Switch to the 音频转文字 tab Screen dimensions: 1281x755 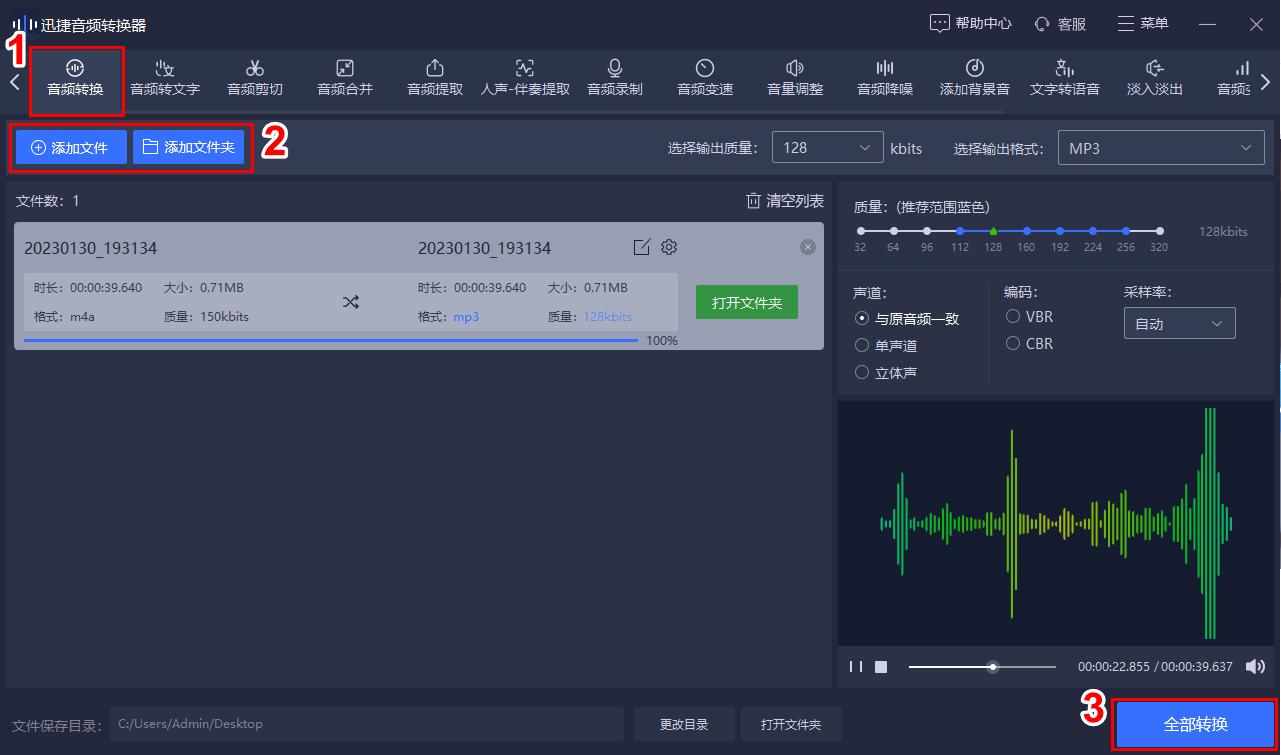[x=163, y=79]
